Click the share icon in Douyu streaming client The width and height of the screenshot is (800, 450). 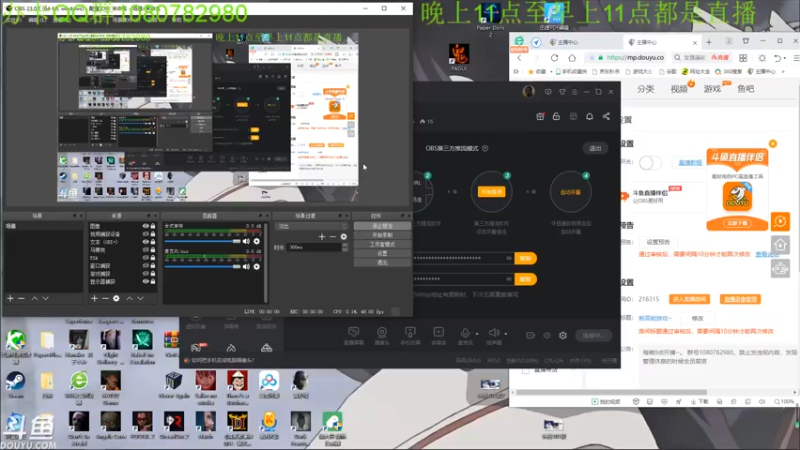pos(606,116)
